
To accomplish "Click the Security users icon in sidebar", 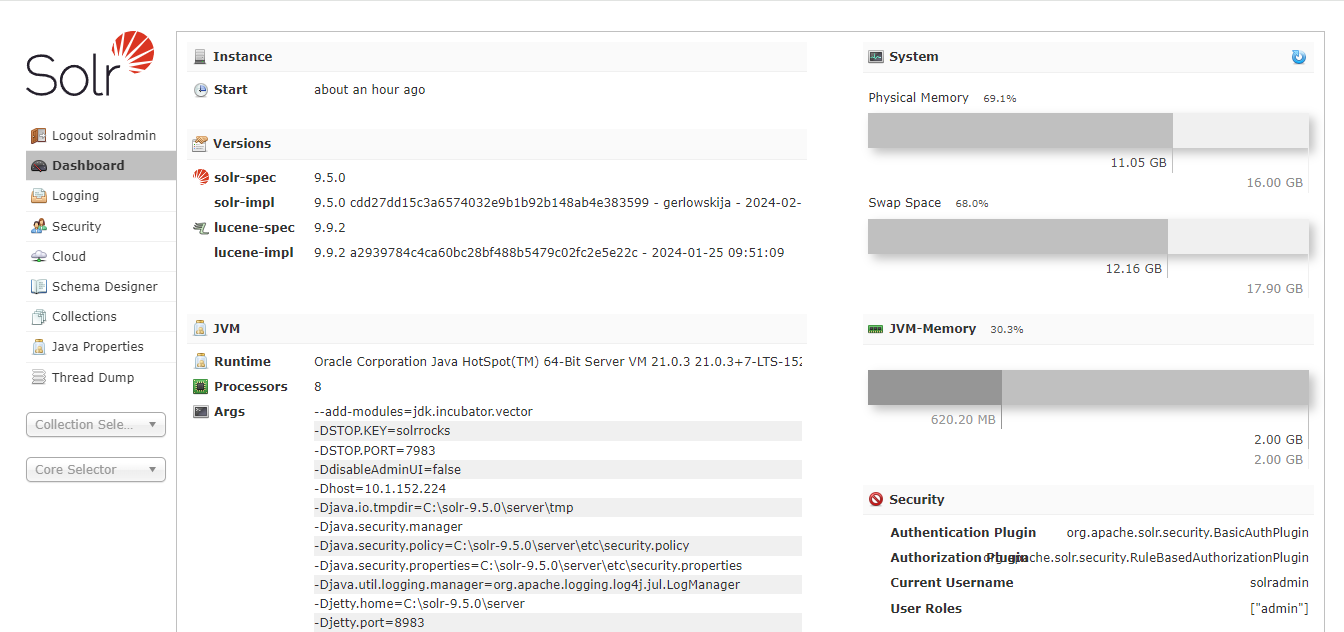I will (38, 226).
